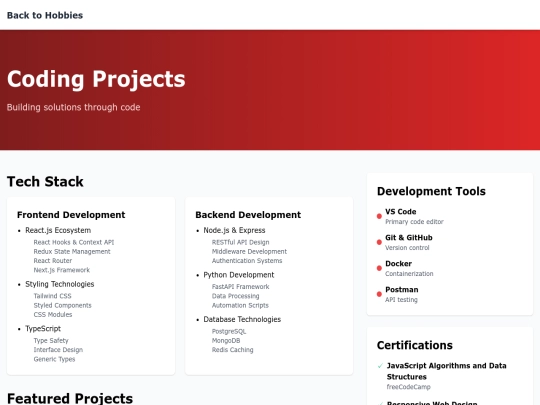540x405 pixels.
Task: Click the React Router entry
Action: click(53, 261)
